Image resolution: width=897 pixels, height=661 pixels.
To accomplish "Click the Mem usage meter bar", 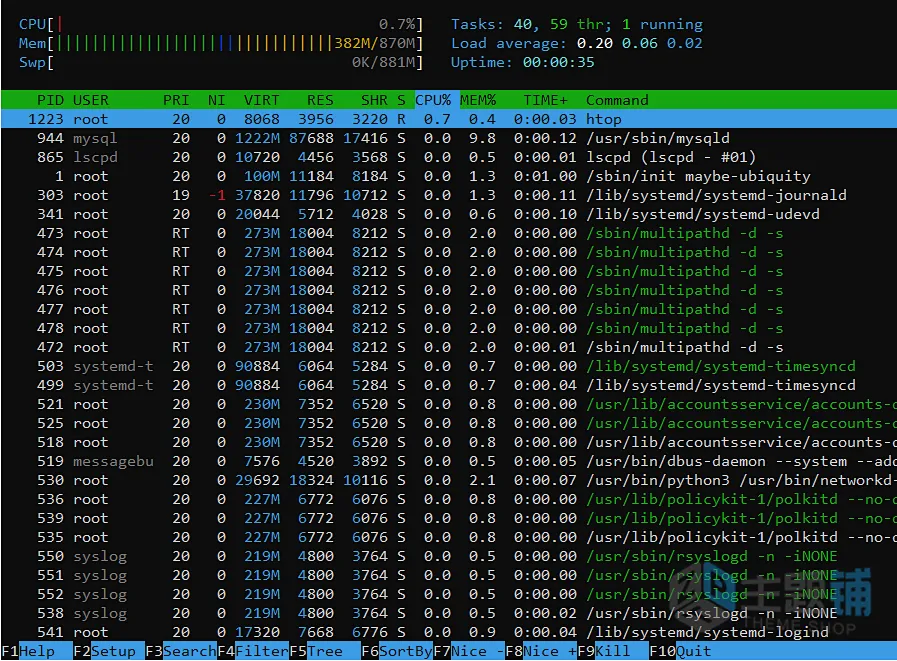I will click(x=220, y=43).
